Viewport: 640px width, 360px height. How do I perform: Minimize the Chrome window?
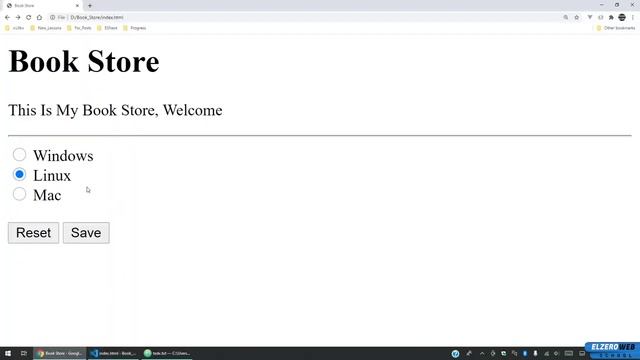(602, 5)
